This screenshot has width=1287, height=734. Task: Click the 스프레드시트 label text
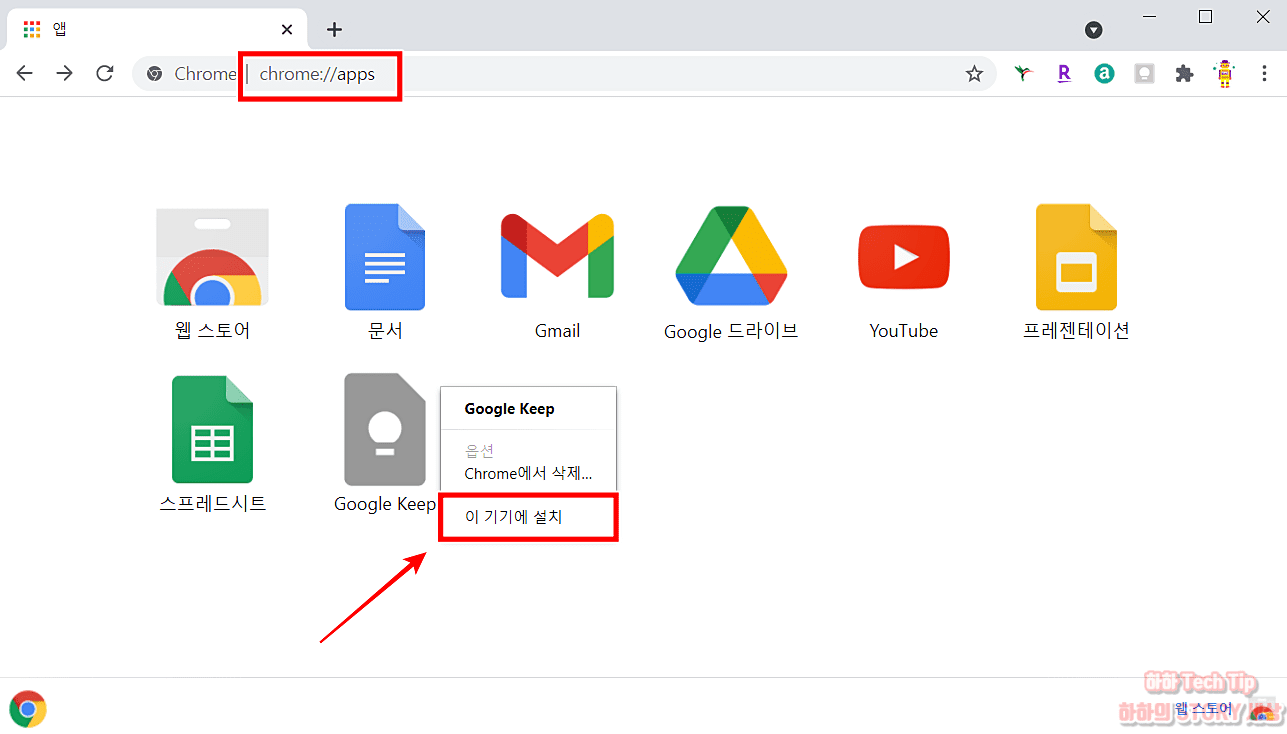(213, 503)
